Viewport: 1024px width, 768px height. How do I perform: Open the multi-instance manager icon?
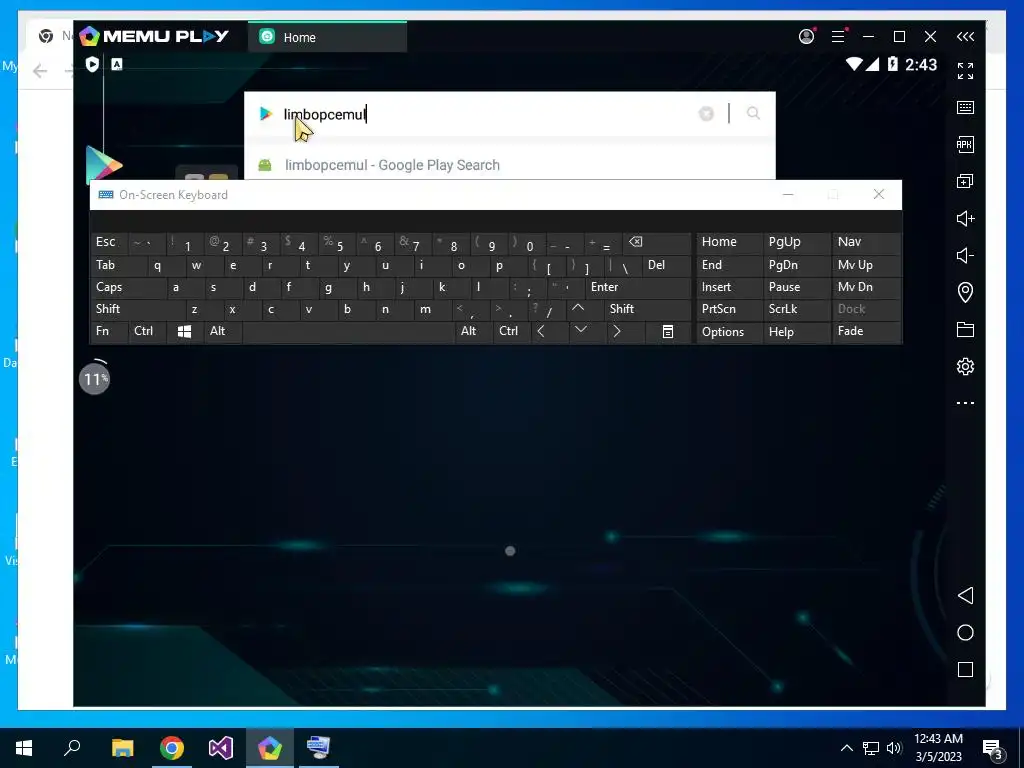(x=965, y=182)
